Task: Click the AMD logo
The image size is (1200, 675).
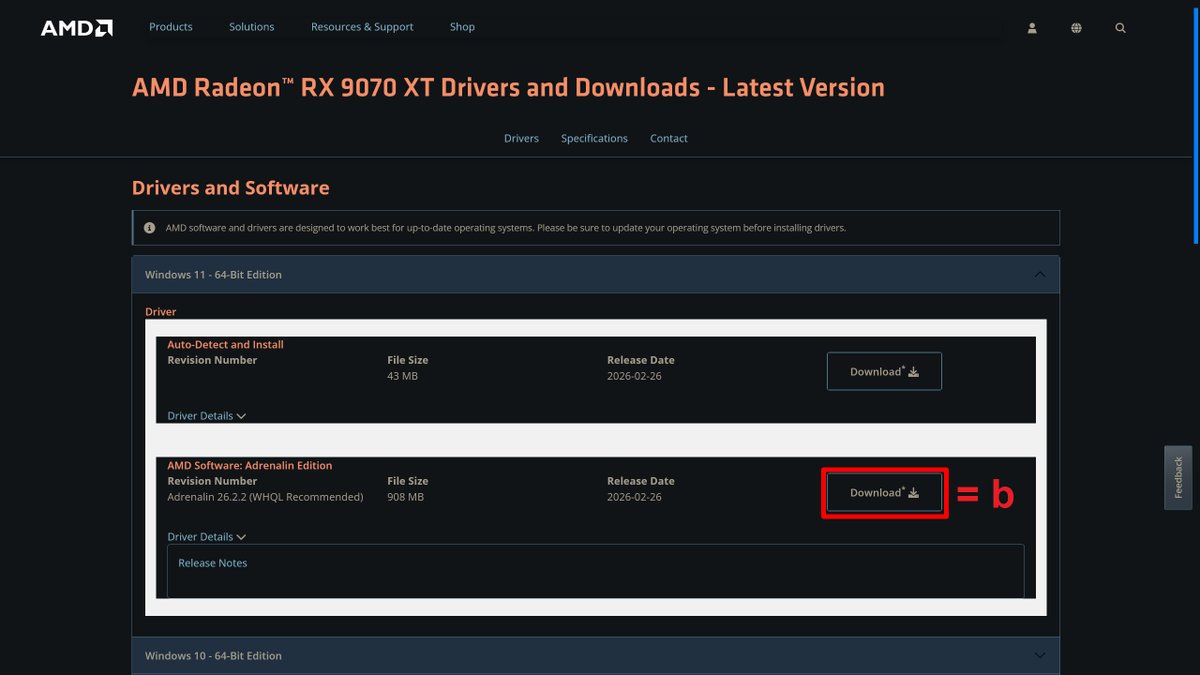Action: (x=76, y=28)
